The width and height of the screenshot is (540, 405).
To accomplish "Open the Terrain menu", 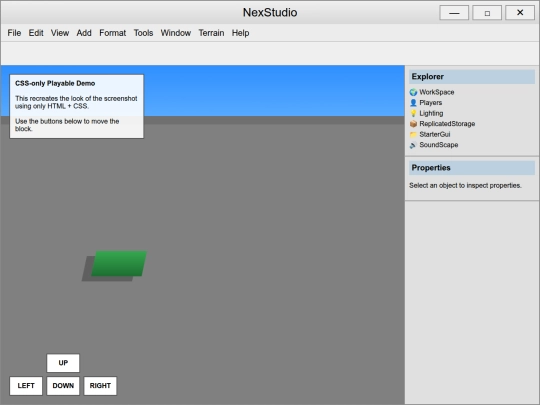I will point(211,33).
